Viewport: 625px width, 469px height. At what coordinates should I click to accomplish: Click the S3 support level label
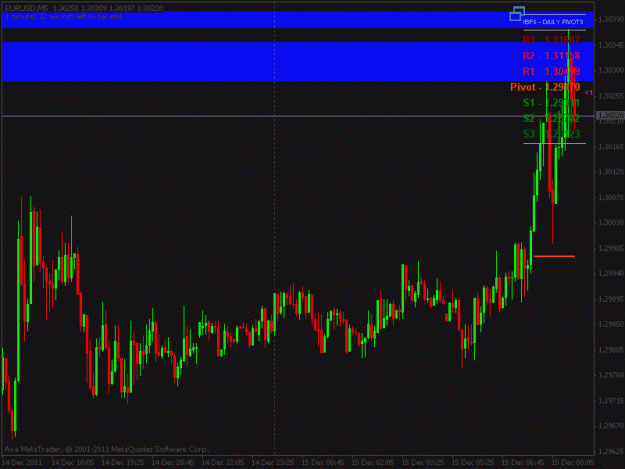tap(551, 134)
